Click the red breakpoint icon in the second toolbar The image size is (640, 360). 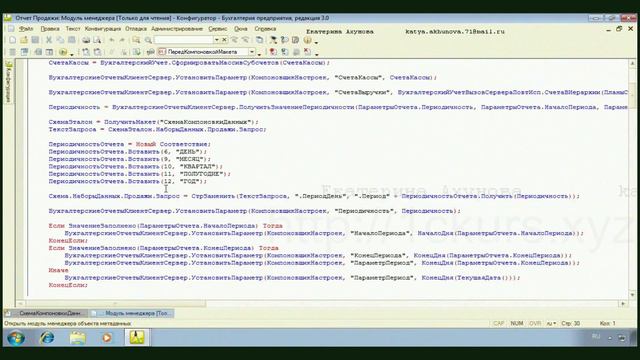[x=273, y=52]
